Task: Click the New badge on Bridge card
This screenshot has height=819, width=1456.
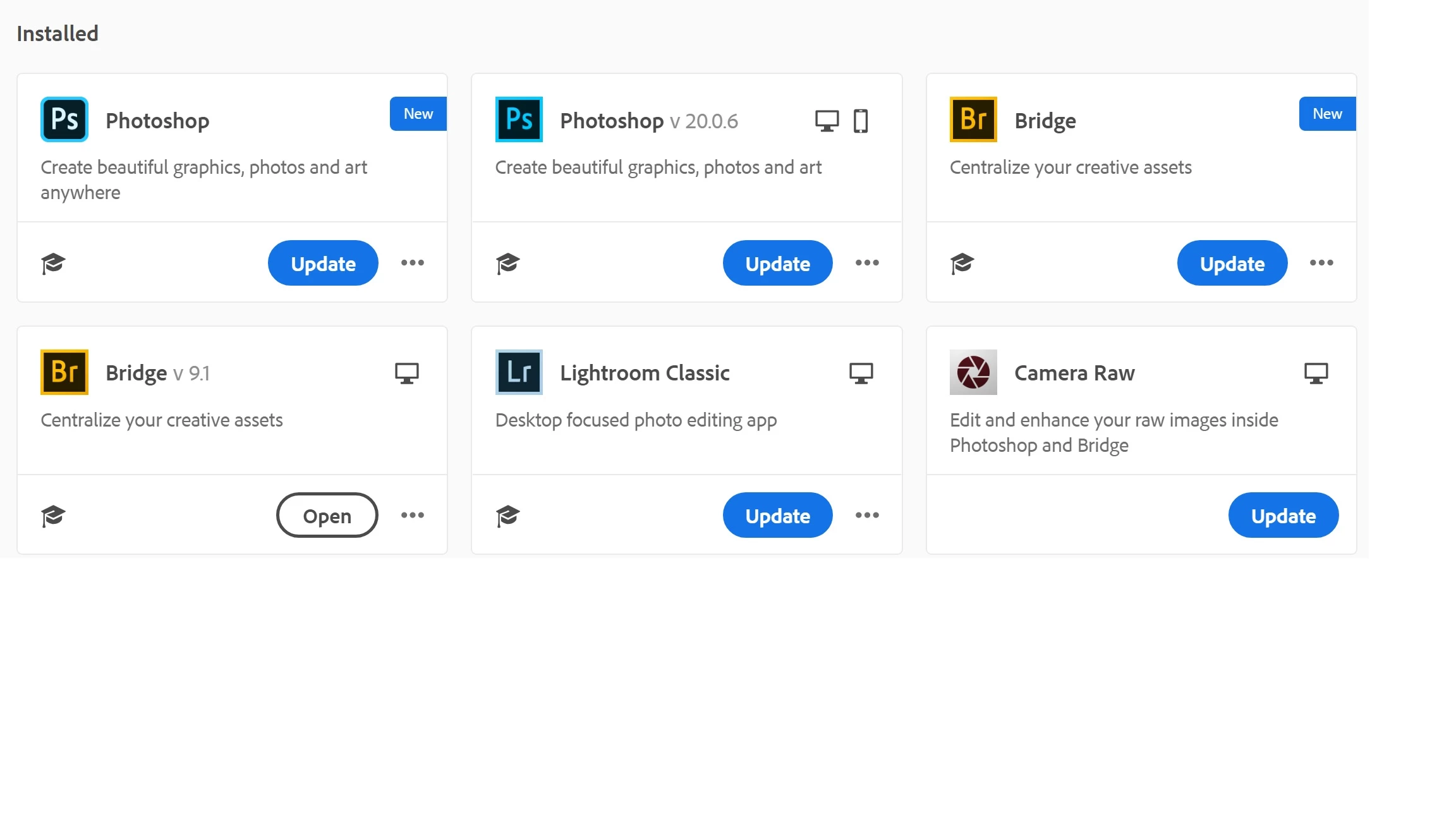Action: click(1327, 114)
